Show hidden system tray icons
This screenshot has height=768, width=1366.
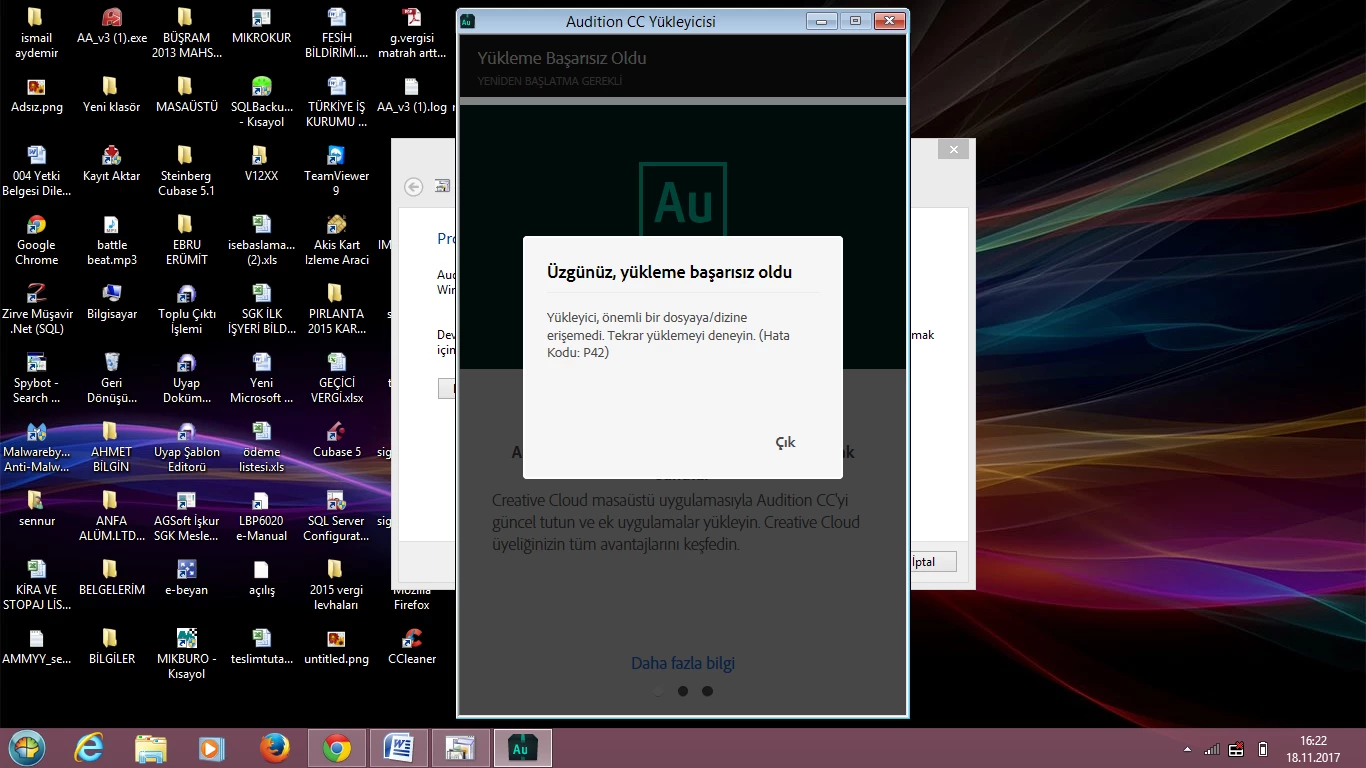pos(1187,749)
